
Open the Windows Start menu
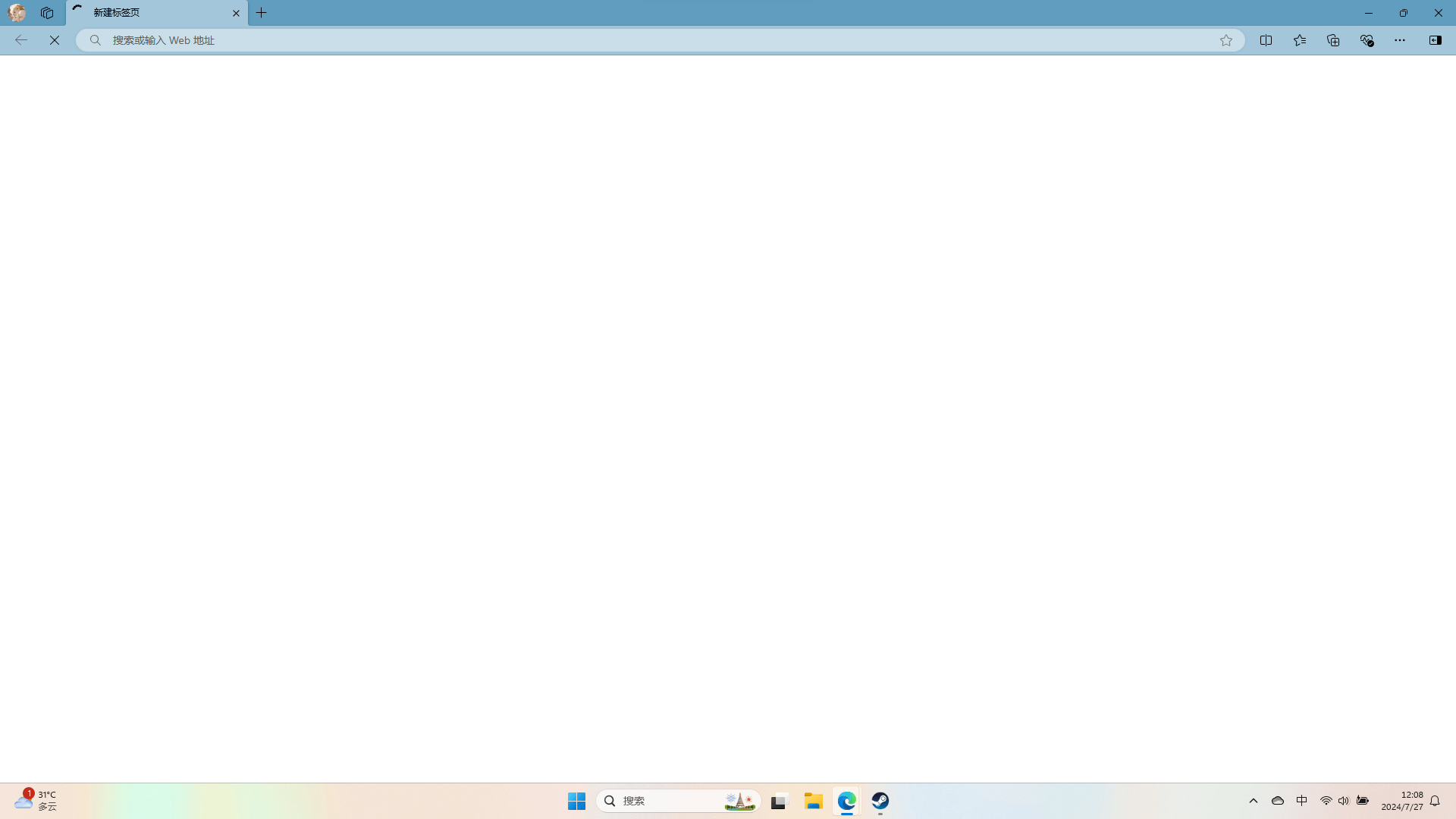click(576, 801)
